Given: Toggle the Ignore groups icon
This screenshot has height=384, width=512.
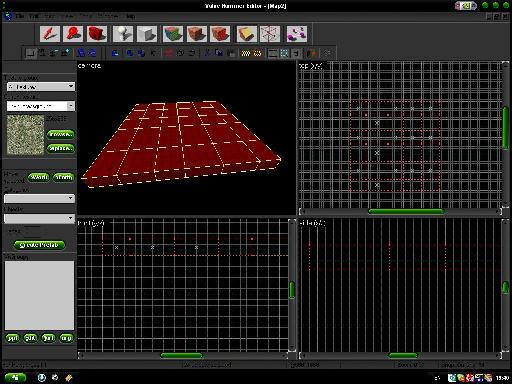Looking at the screenshot, I should [154, 53].
